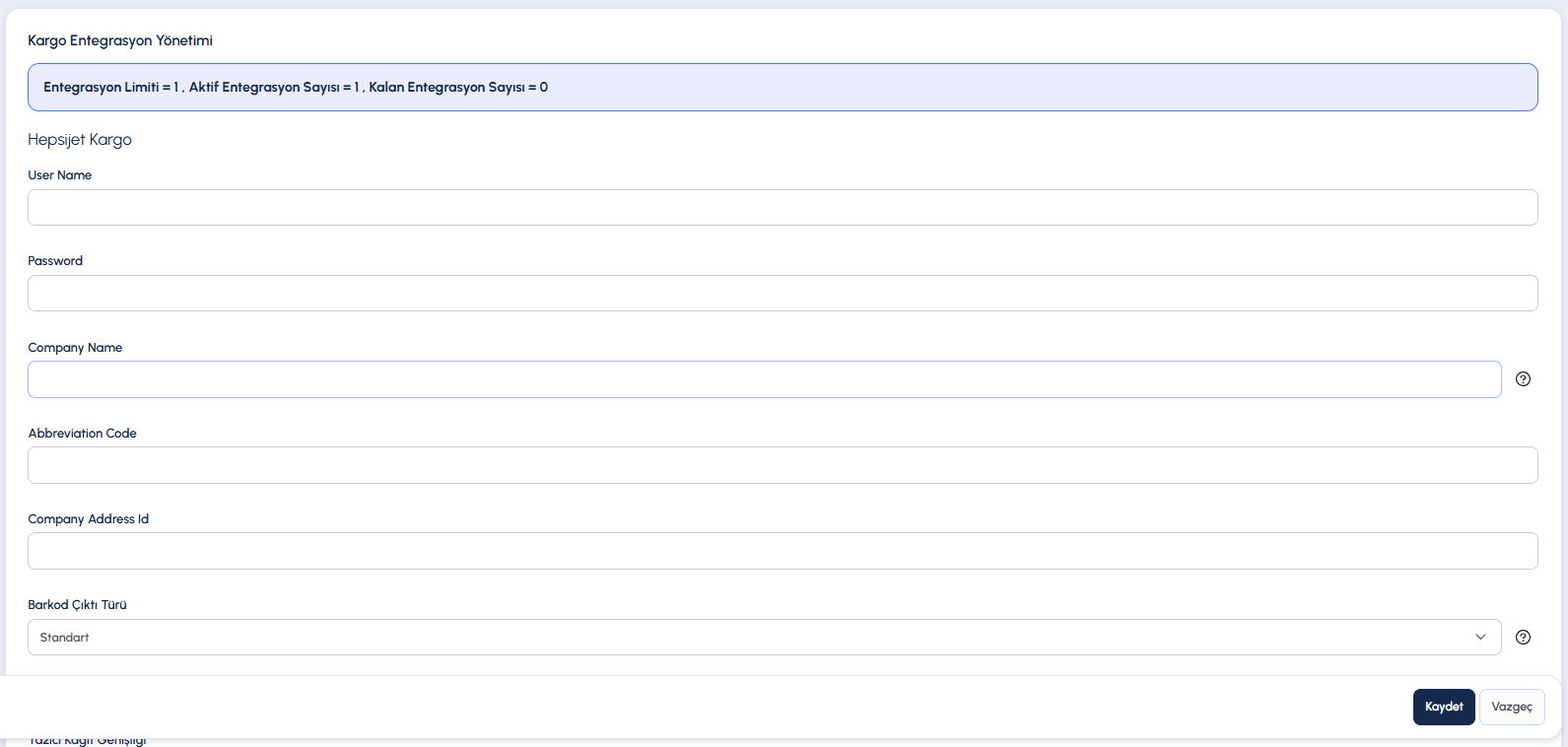Focus the User Name input field

click(783, 208)
